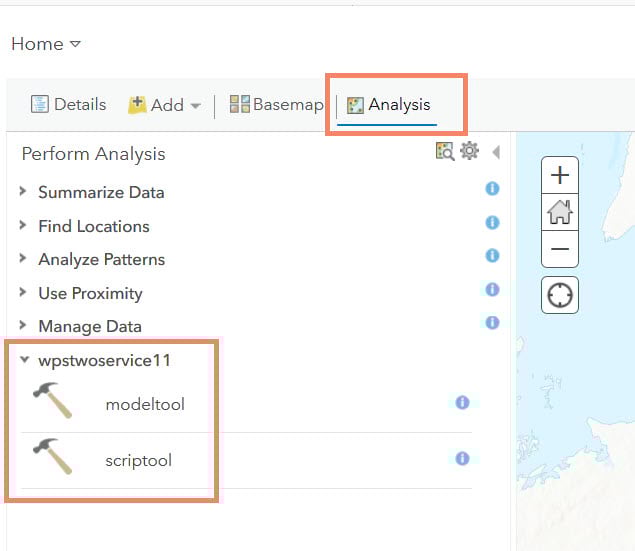Click the Summarize Data label
635x551 pixels.
(x=101, y=192)
